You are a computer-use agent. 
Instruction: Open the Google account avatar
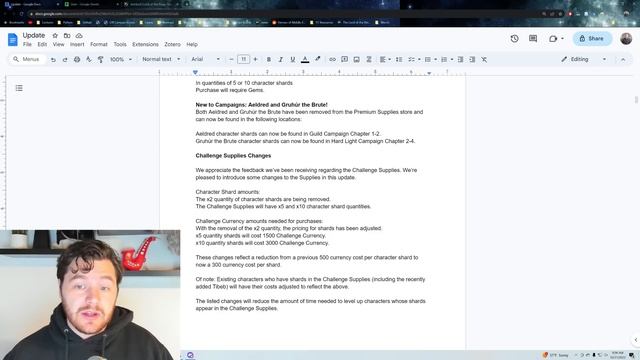point(626,38)
